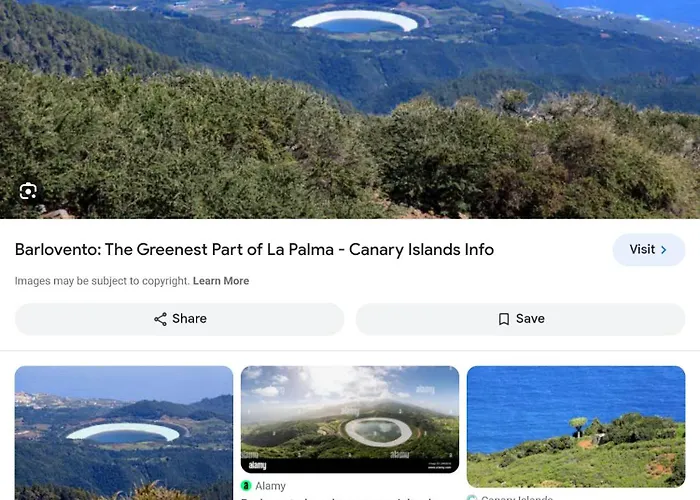
Task: Open Google Lens search on the image
Action: pyautogui.click(x=28, y=191)
